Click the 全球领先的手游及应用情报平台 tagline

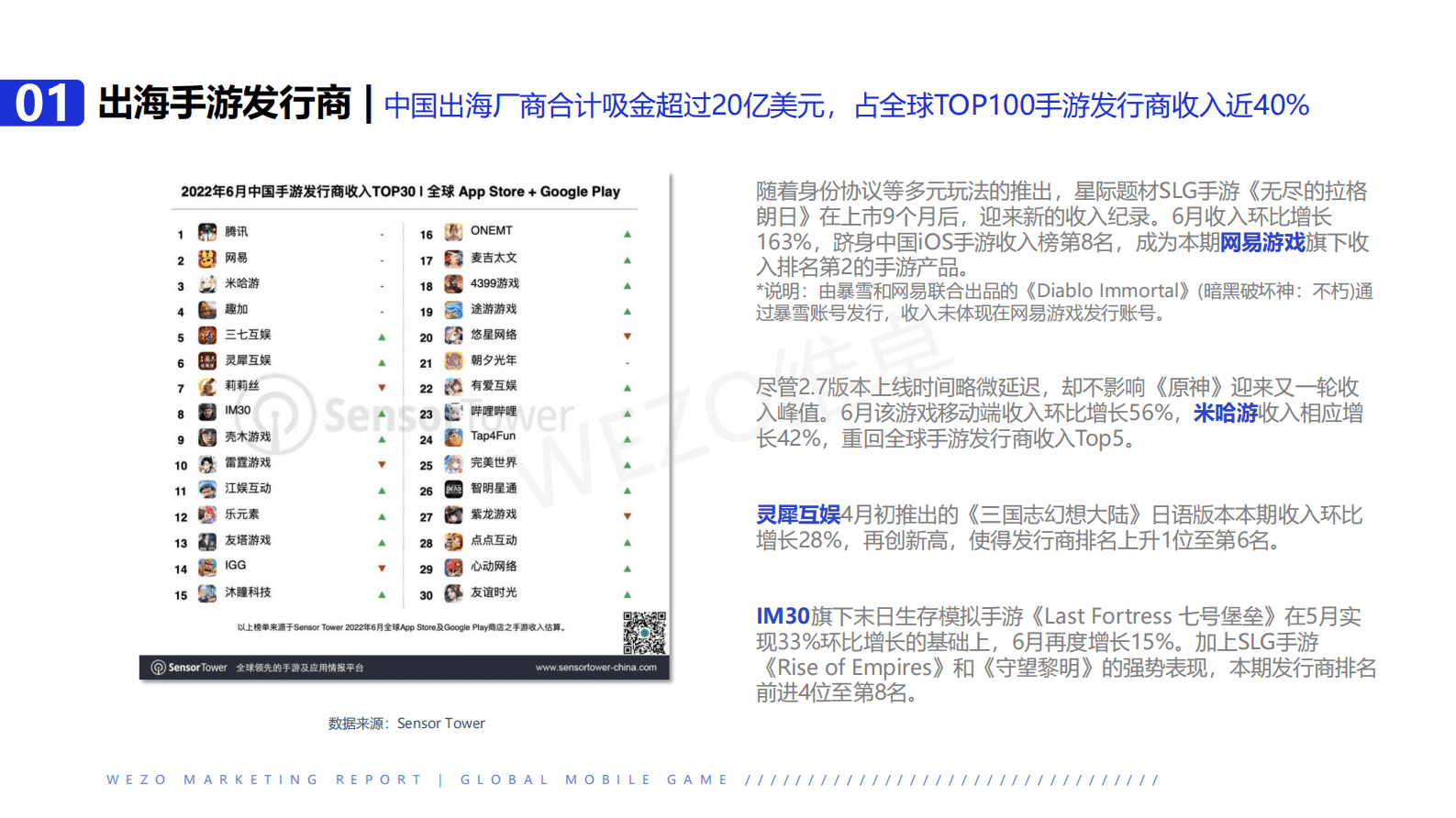pyautogui.click(x=300, y=668)
